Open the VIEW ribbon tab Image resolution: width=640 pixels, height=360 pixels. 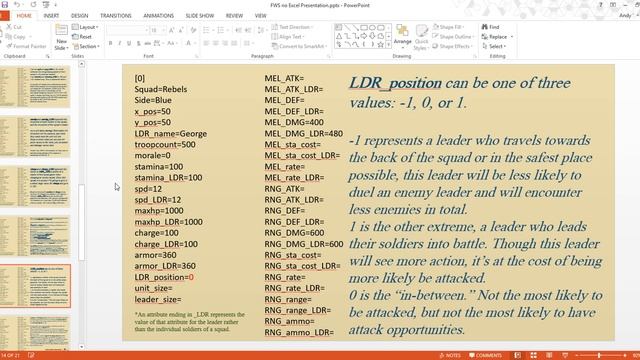point(261,16)
